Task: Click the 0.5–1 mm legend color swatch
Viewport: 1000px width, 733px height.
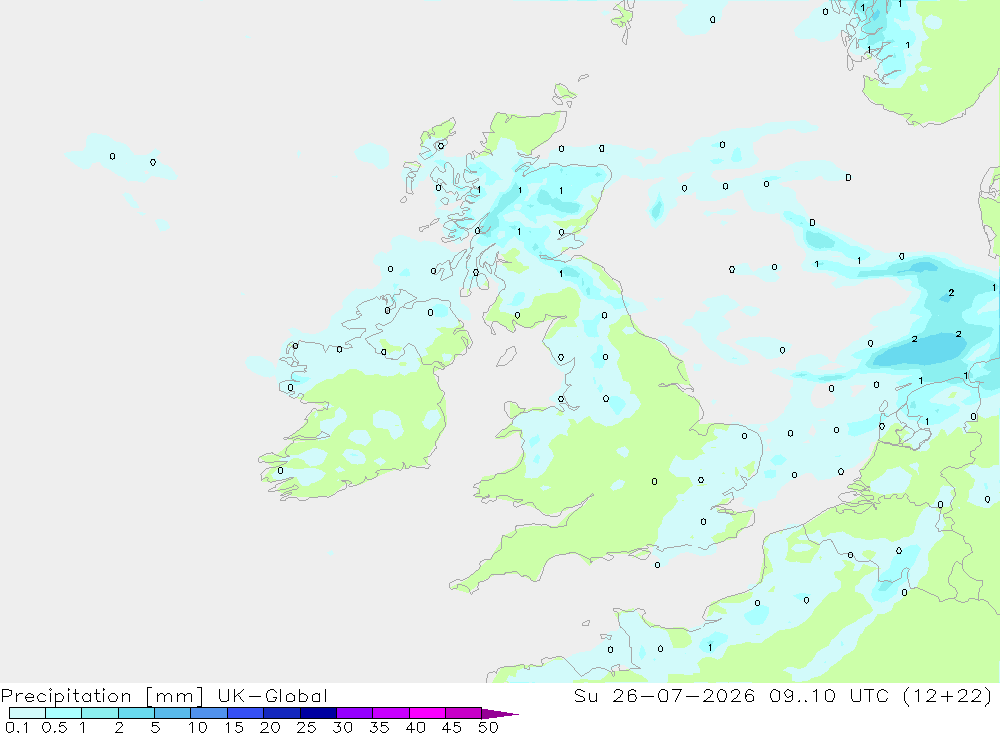Action: (64, 713)
